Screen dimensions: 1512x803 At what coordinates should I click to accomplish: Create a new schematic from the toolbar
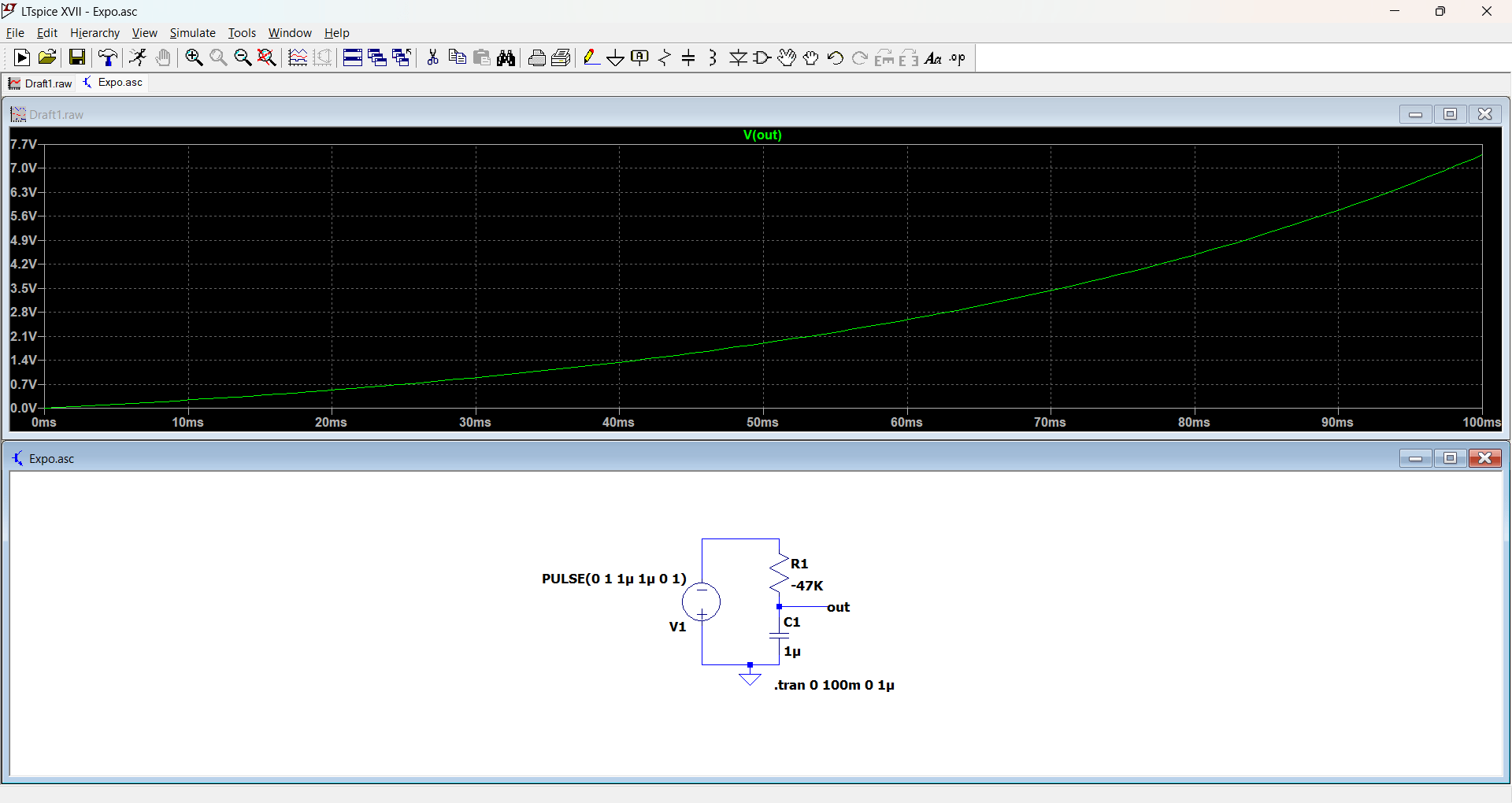22,57
